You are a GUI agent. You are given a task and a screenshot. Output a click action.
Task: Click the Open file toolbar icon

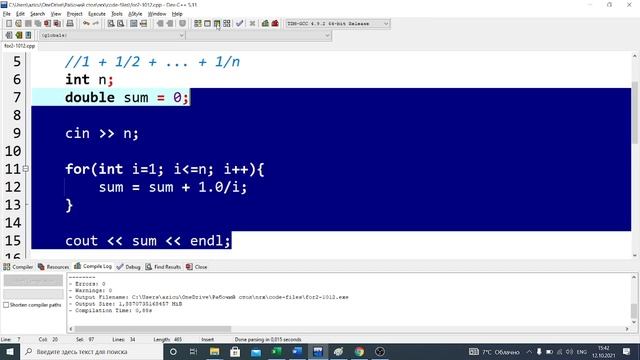tap(18, 24)
